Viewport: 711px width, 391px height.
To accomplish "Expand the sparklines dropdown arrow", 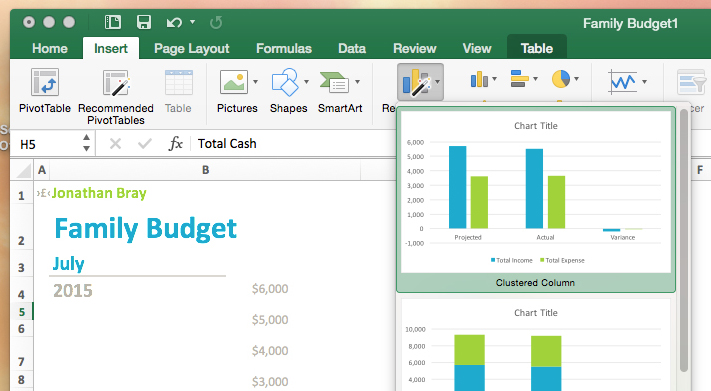I will point(644,82).
